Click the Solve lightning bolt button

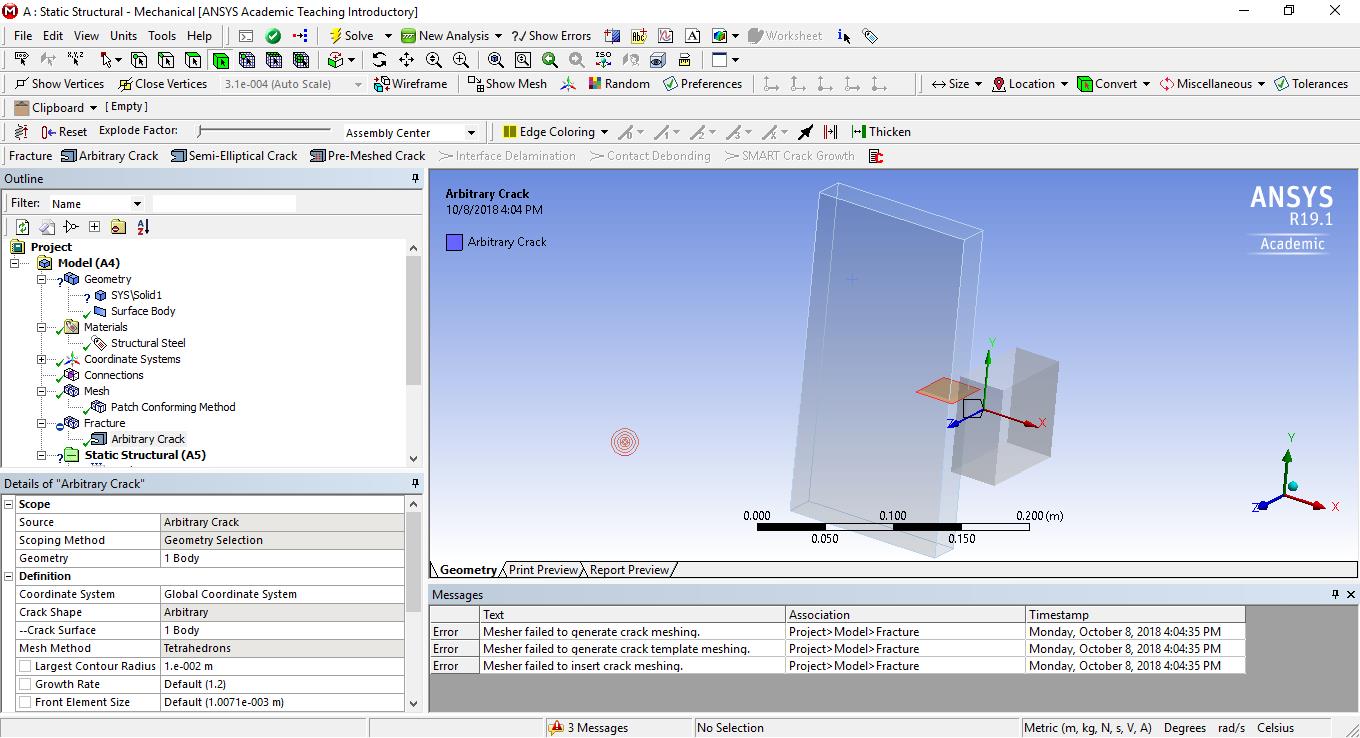pos(352,35)
